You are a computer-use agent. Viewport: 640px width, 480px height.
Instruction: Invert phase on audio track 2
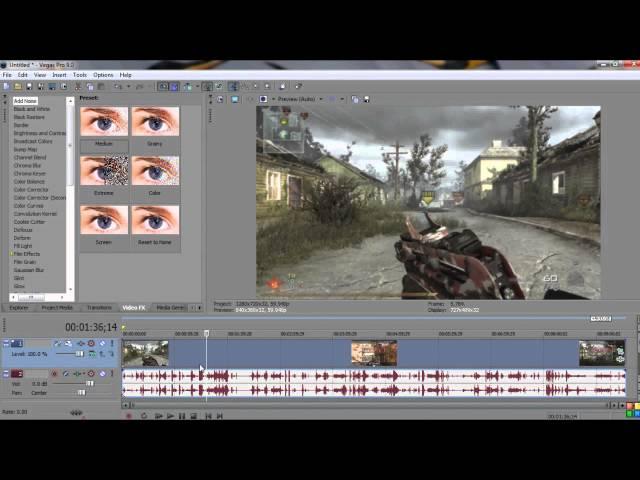[66, 373]
